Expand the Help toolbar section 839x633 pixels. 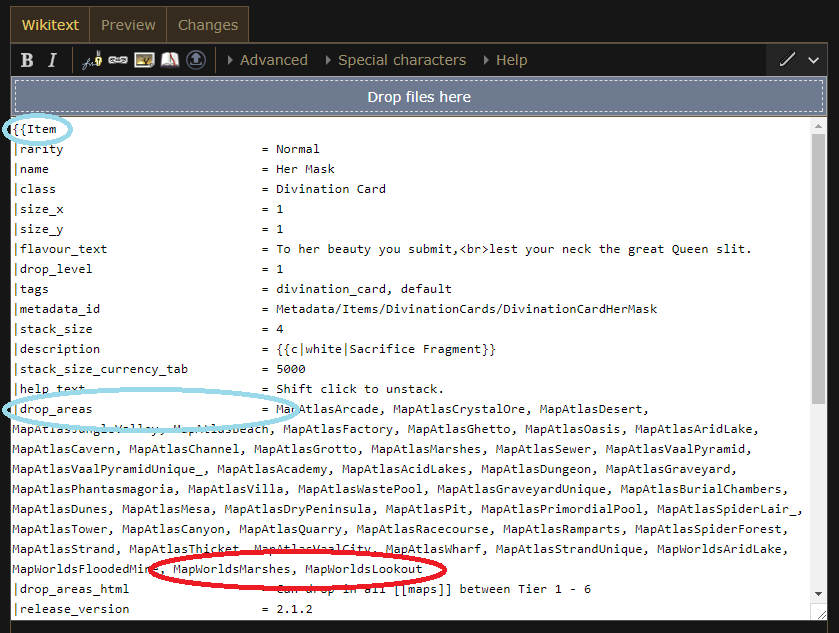pyautogui.click(x=506, y=60)
